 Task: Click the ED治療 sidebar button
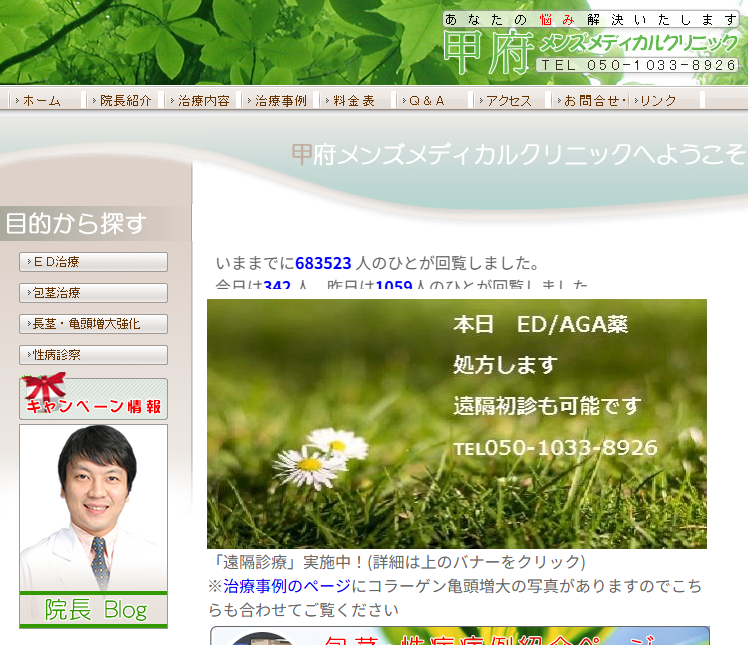point(93,262)
